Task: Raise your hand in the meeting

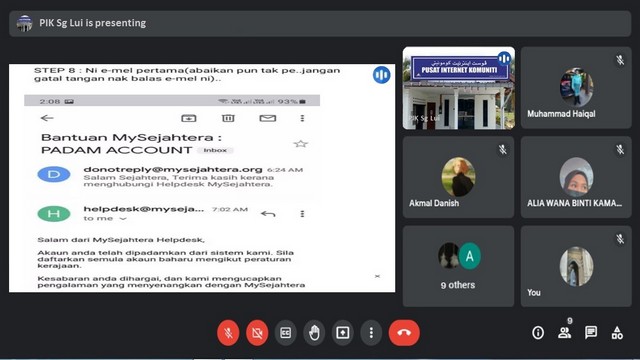Action: 314,333
